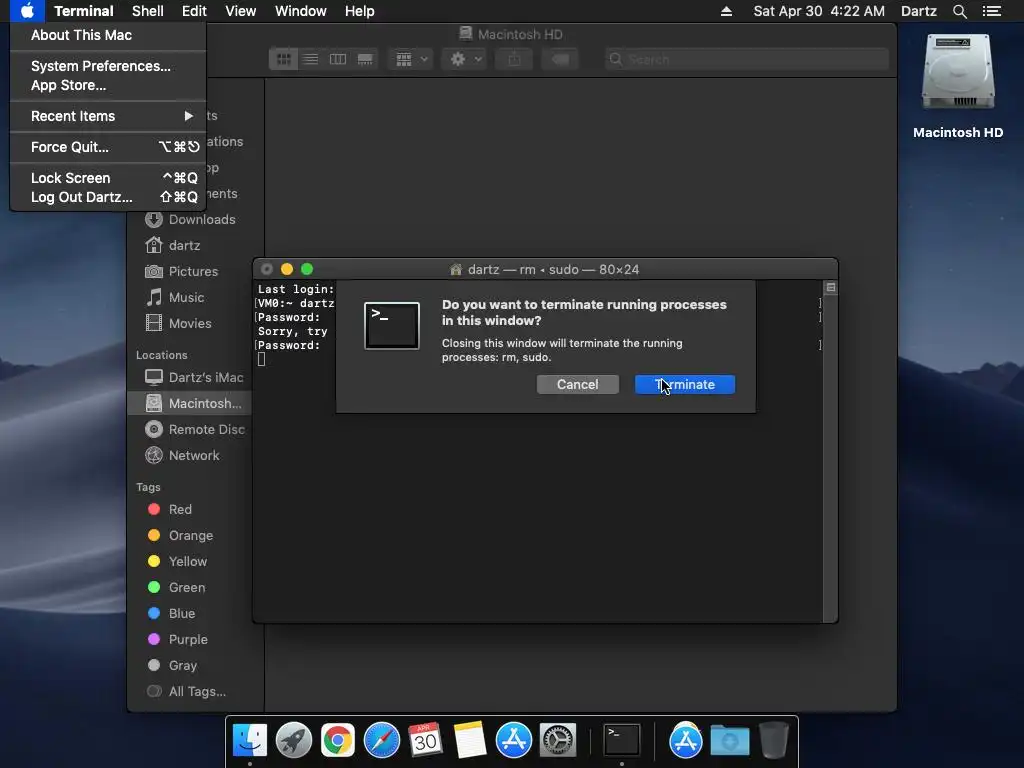
Task: Switch Finder to list view
Action: click(x=310, y=59)
